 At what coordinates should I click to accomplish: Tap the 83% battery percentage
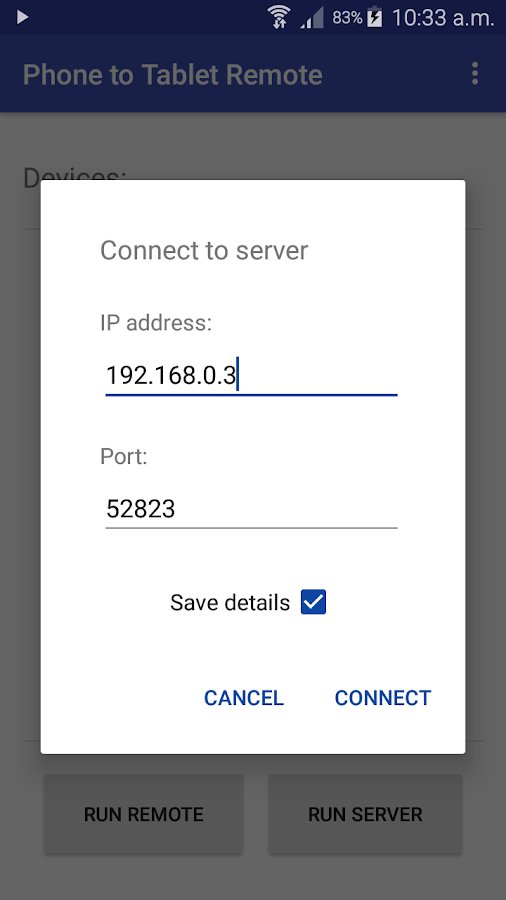347,18
